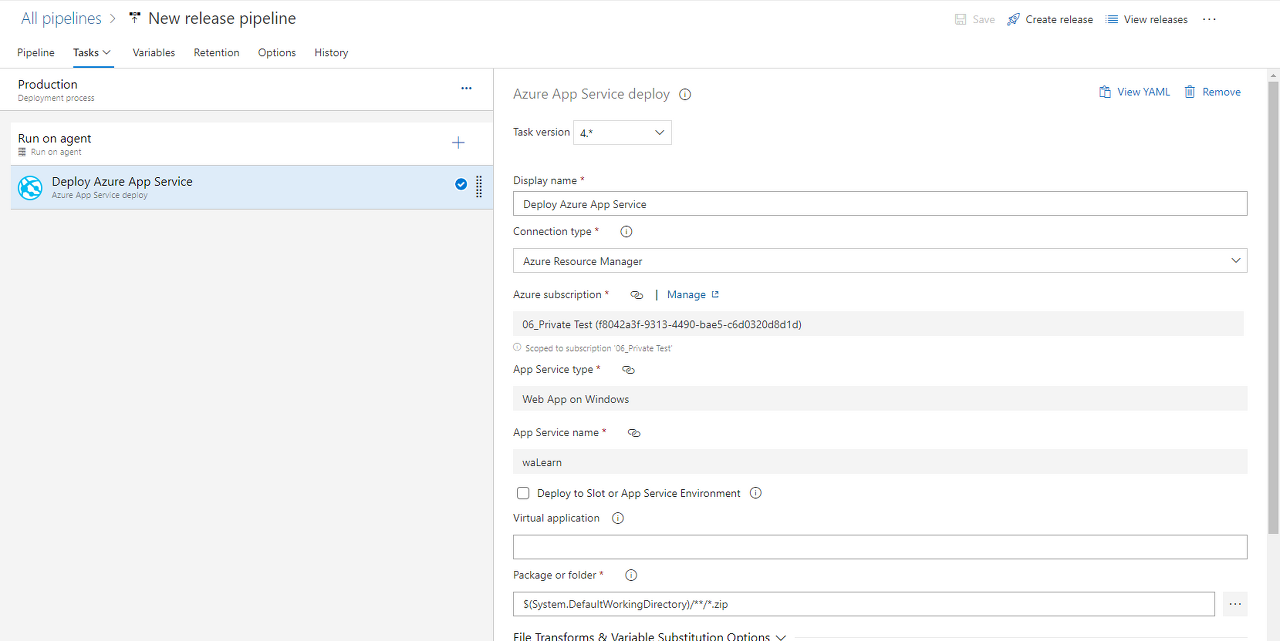Click info icon beside Package or folder
1280x641 pixels.
click(631, 575)
